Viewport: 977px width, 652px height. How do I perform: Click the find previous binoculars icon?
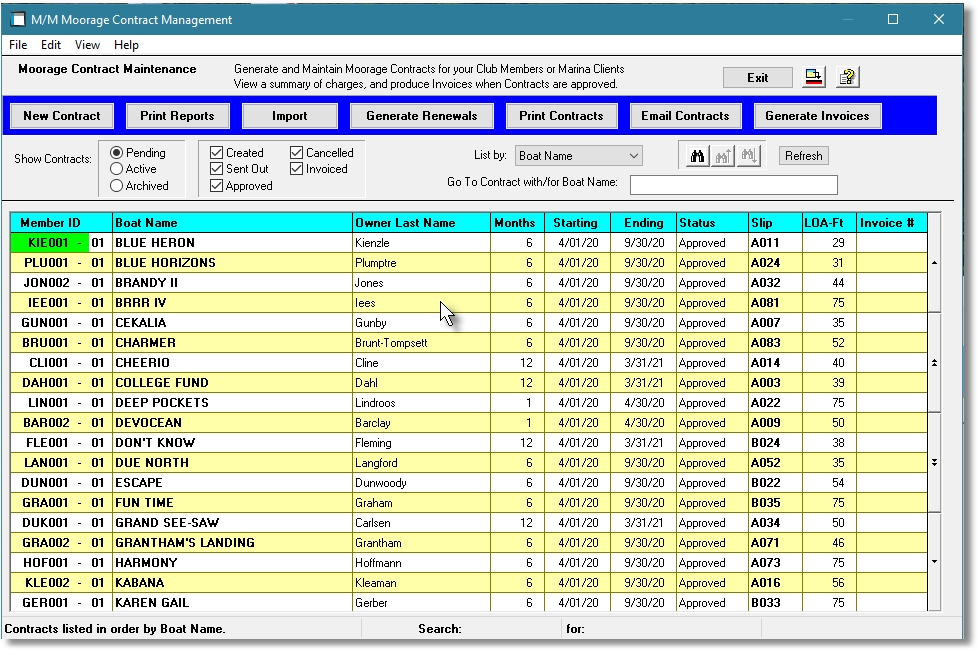722,156
